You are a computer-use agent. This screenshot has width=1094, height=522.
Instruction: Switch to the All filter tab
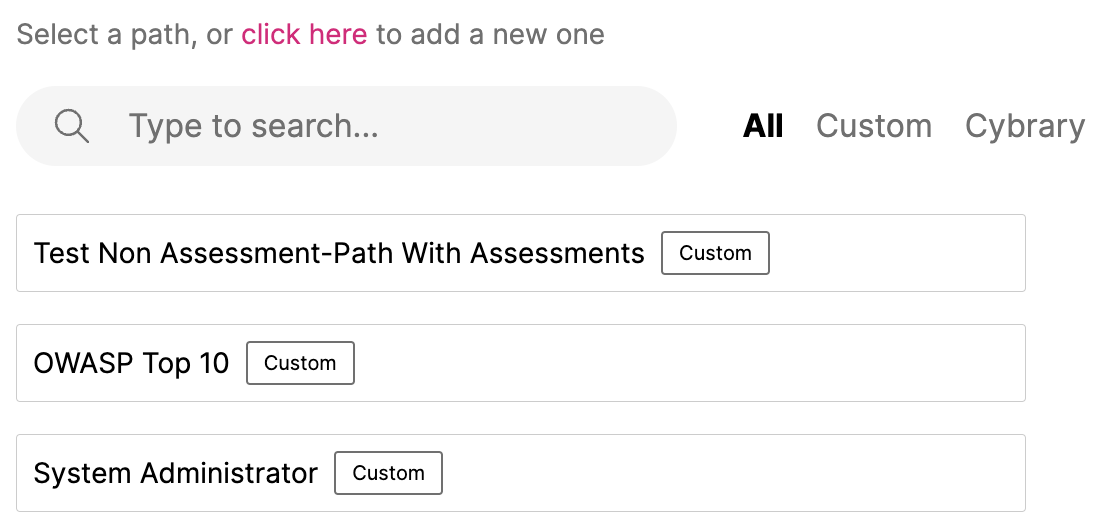[x=763, y=126]
